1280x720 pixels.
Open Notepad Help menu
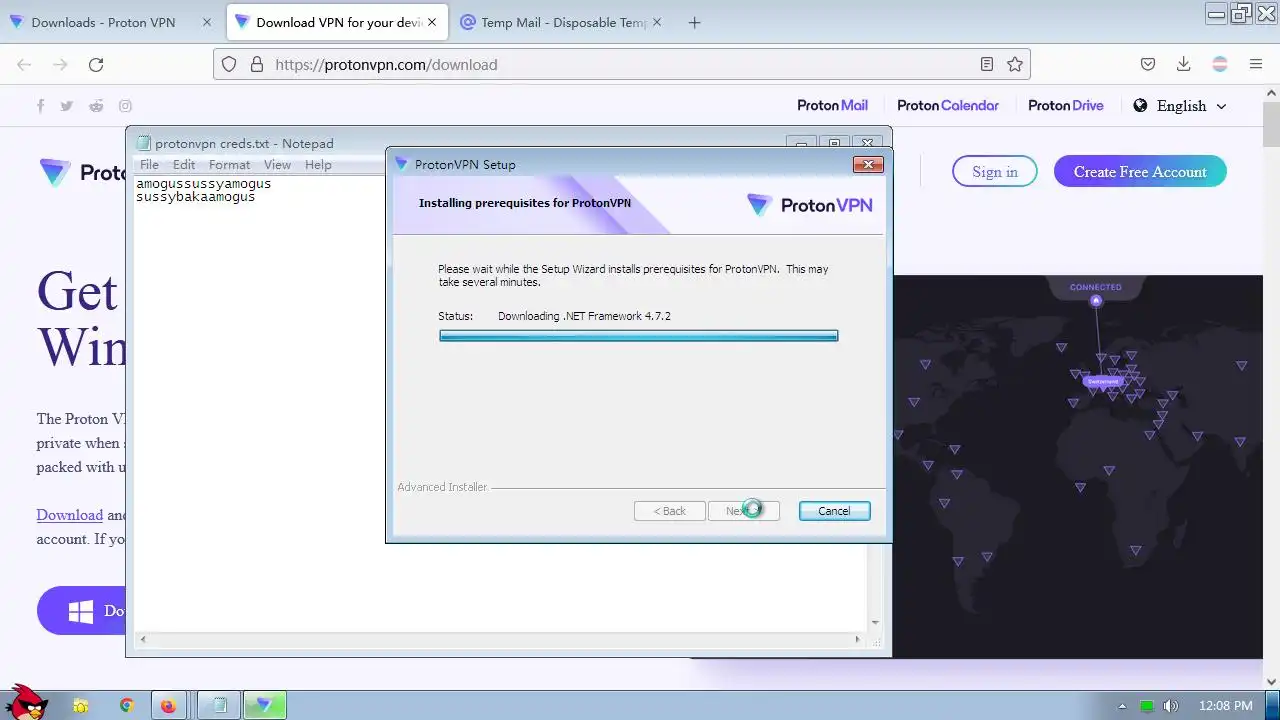coord(318,165)
